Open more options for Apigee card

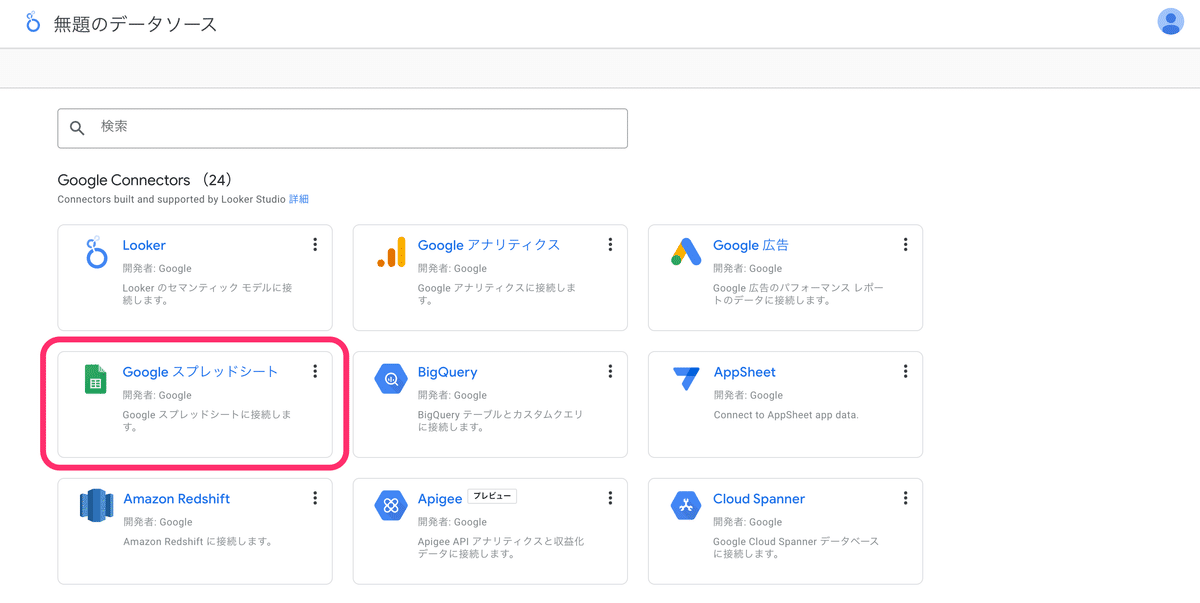[x=610, y=498]
